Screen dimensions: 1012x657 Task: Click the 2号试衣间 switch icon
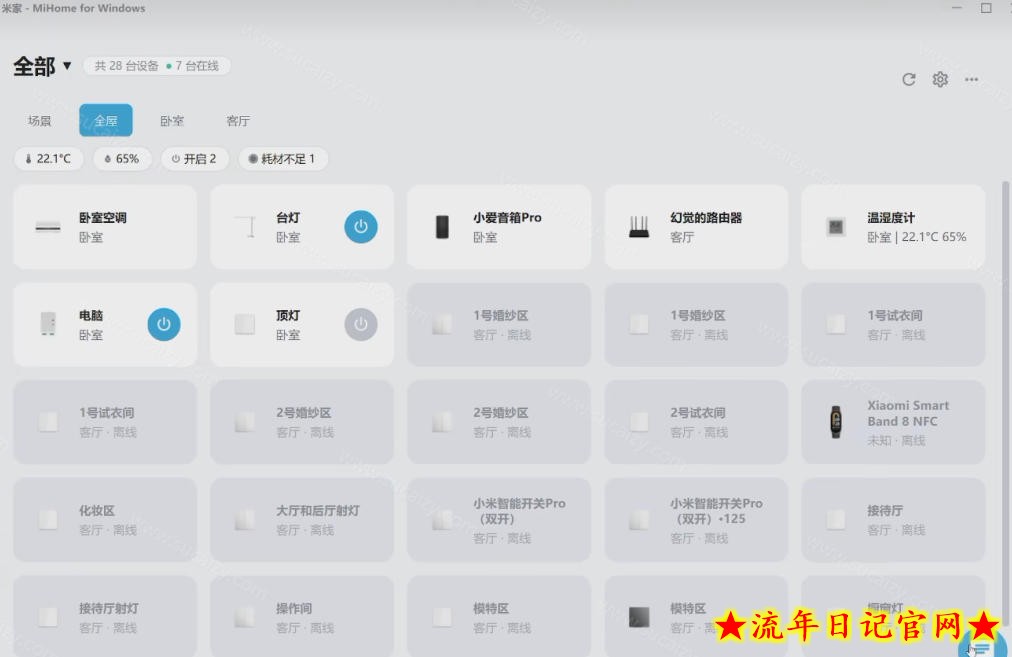tap(639, 422)
